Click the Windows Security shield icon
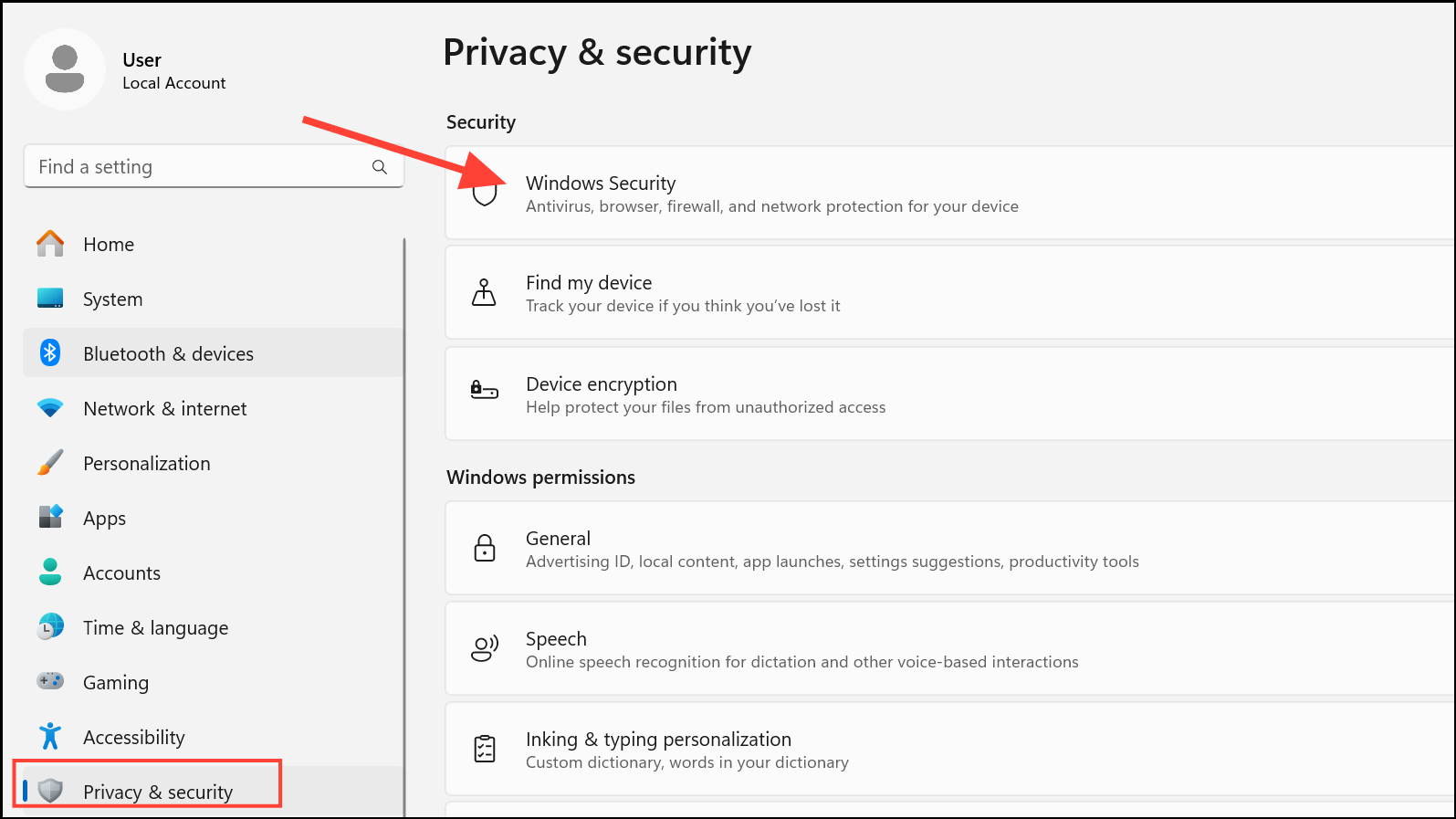The height and width of the screenshot is (819, 1456). pos(485,194)
